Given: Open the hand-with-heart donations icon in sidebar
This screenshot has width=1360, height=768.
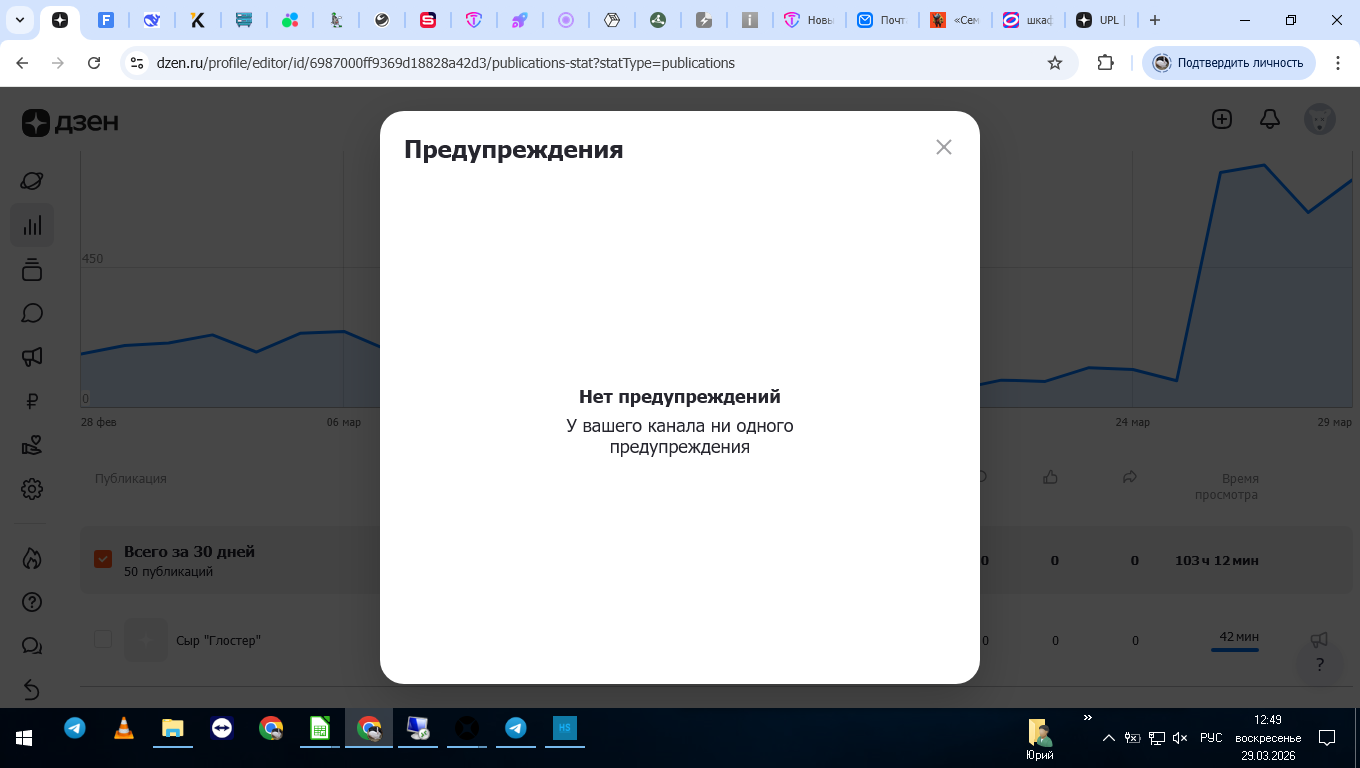Looking at the screenshot, I should (x=32, y=445).
